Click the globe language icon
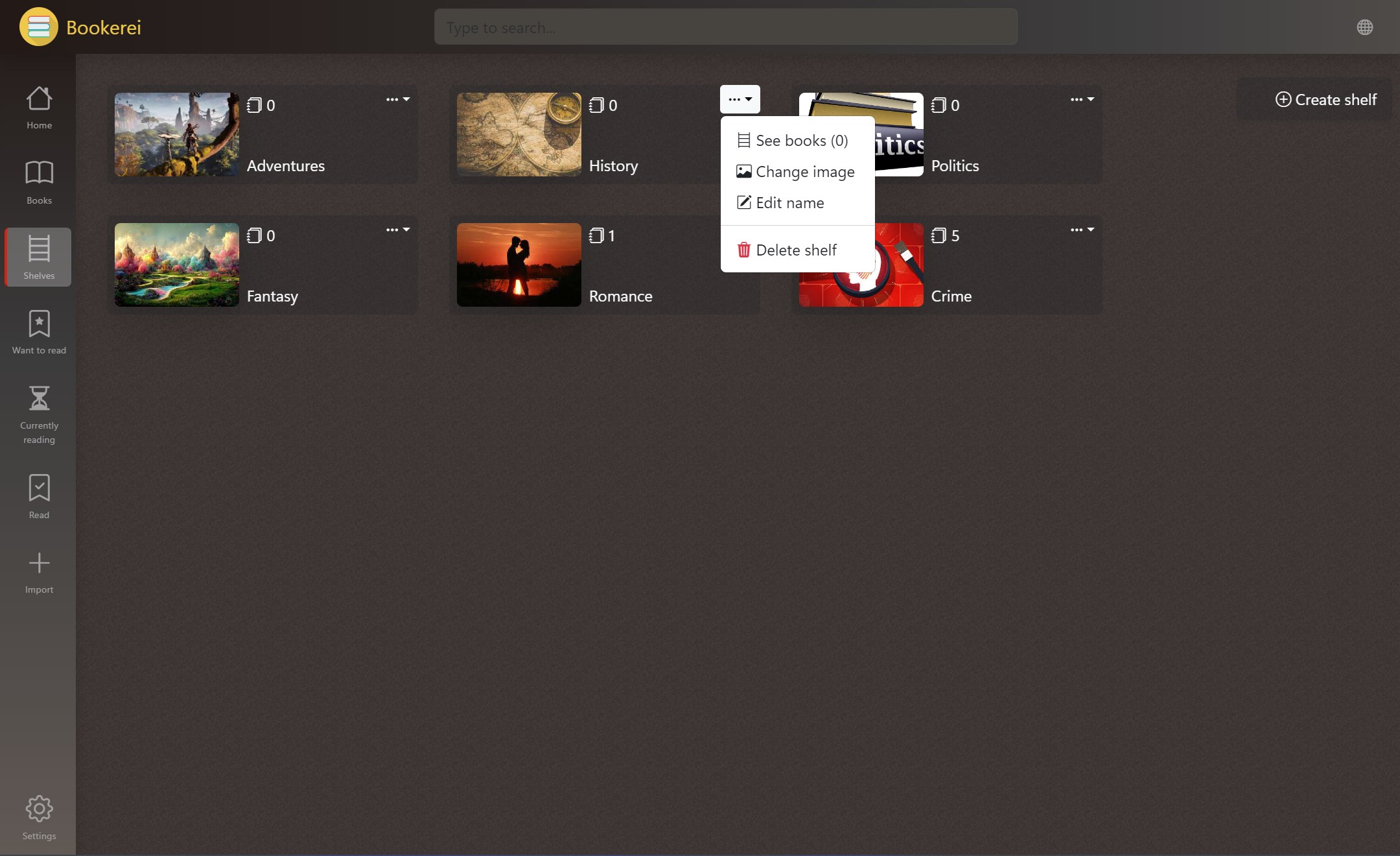 1364,27
